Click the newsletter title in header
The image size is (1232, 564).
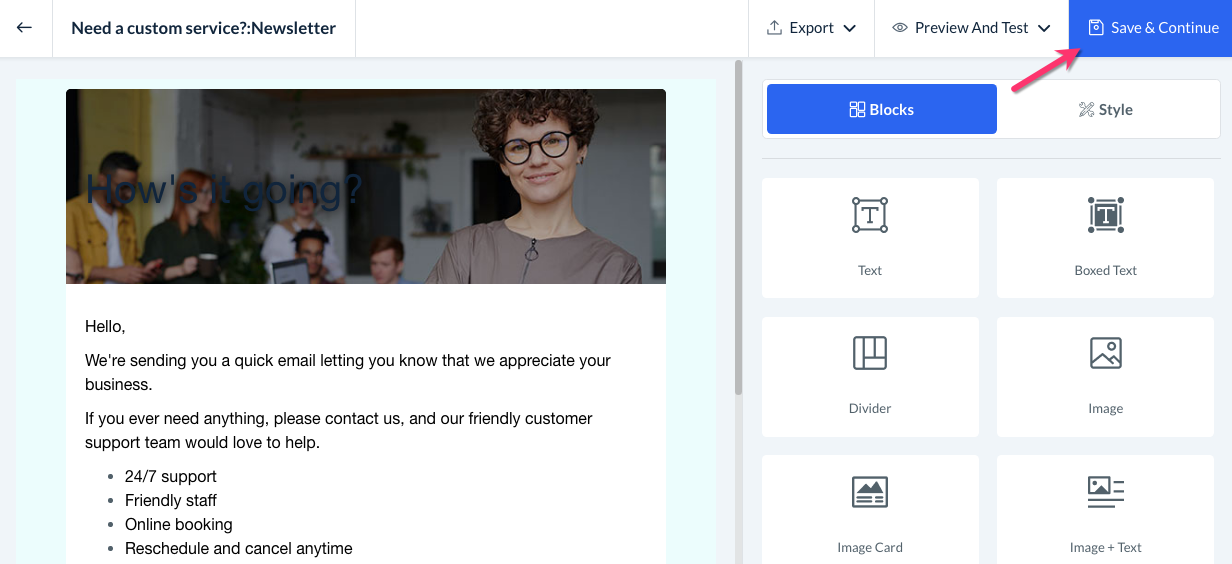coord(203,28)
